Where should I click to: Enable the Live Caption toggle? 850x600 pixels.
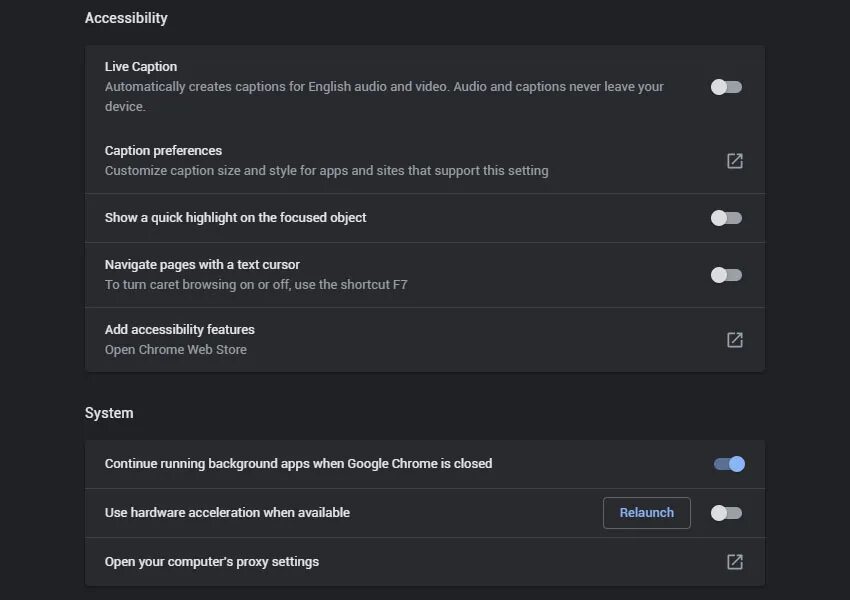click(x=726, y=87)
